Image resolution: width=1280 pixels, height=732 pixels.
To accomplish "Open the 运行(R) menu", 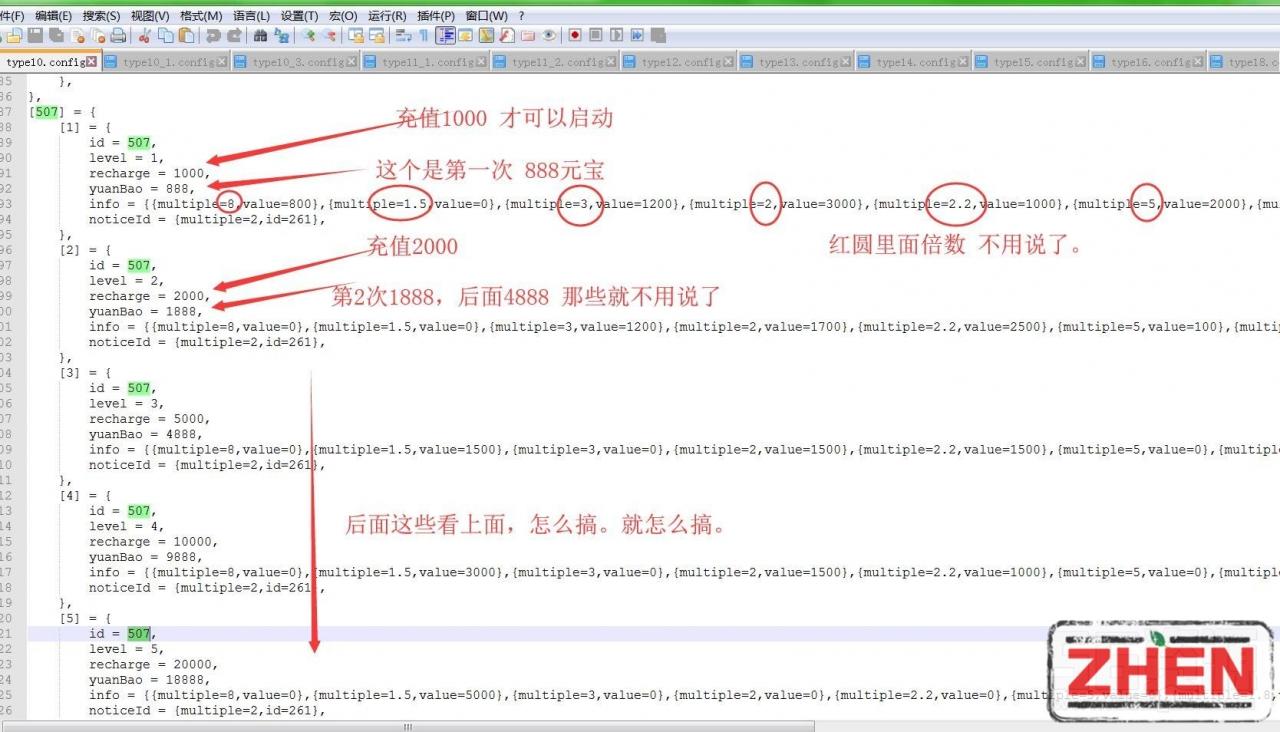I will point(387,16).
